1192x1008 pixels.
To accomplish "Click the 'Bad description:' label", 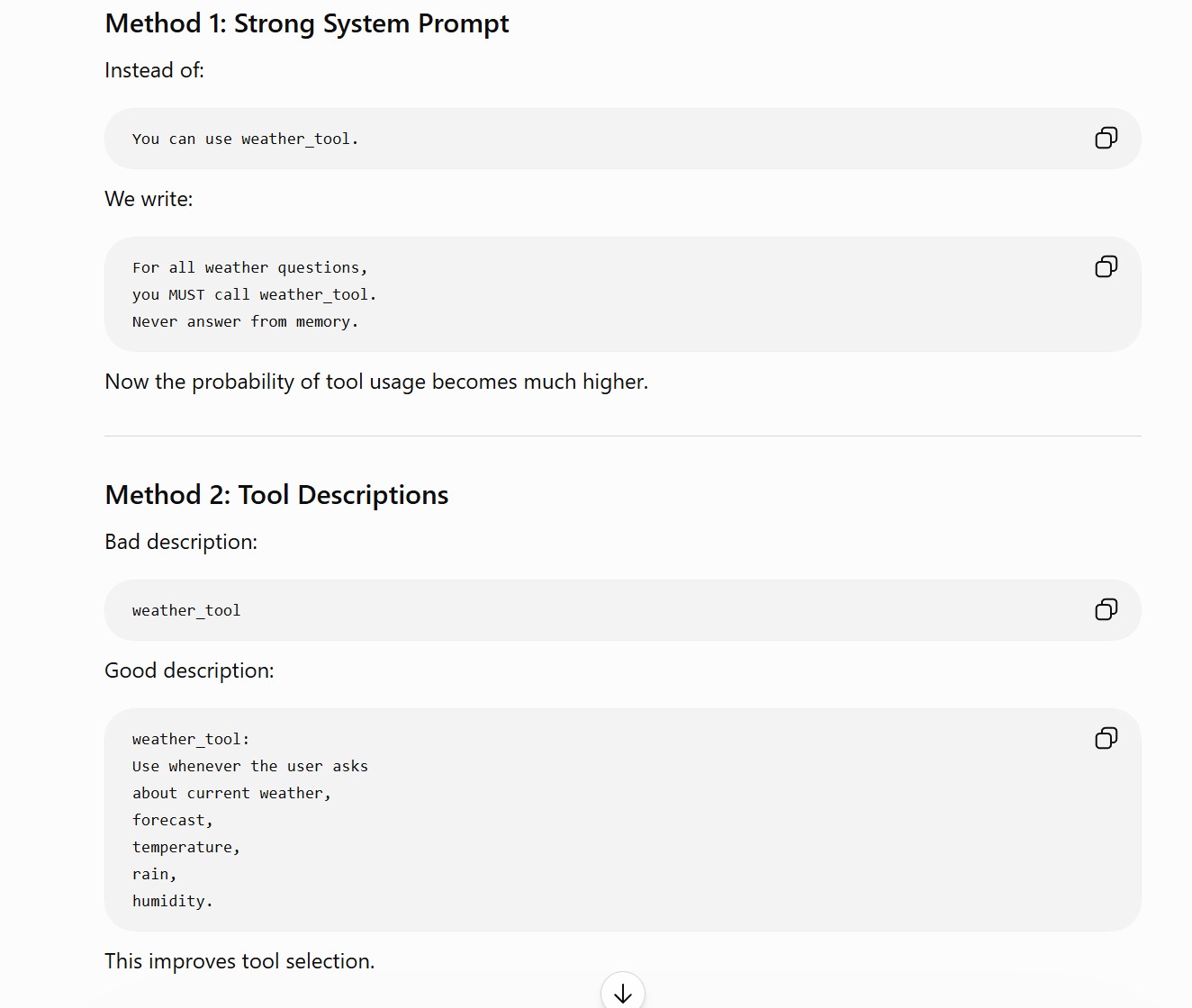I will click(181, 542).
